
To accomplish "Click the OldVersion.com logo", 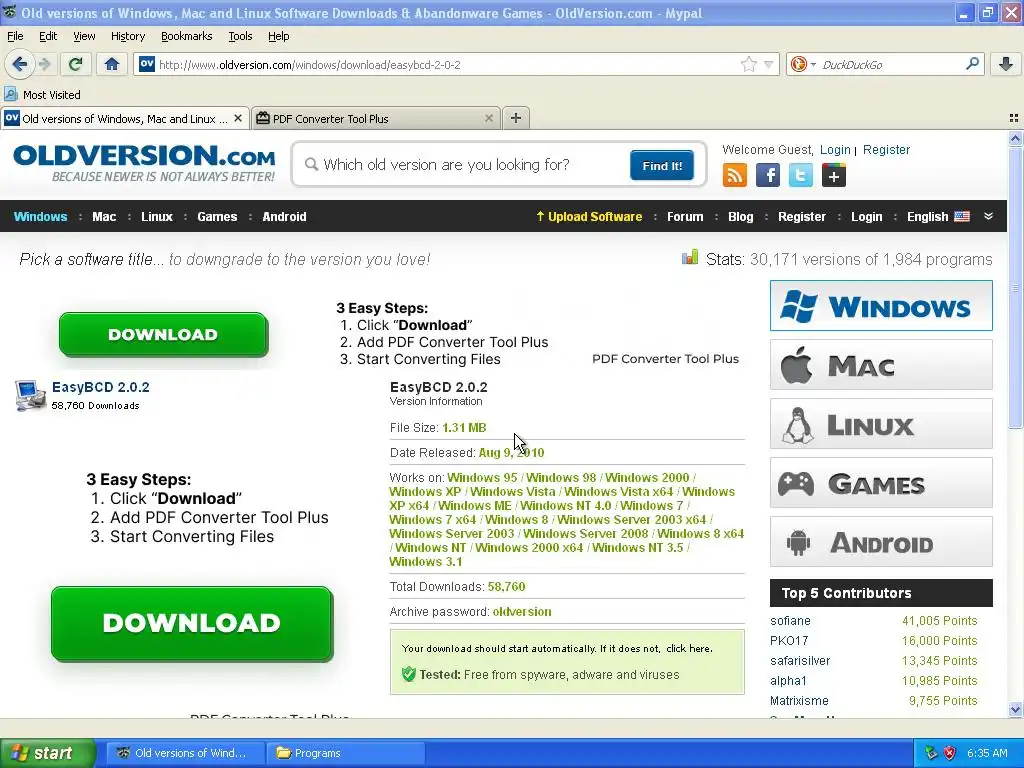I will [x=144, y=163].
